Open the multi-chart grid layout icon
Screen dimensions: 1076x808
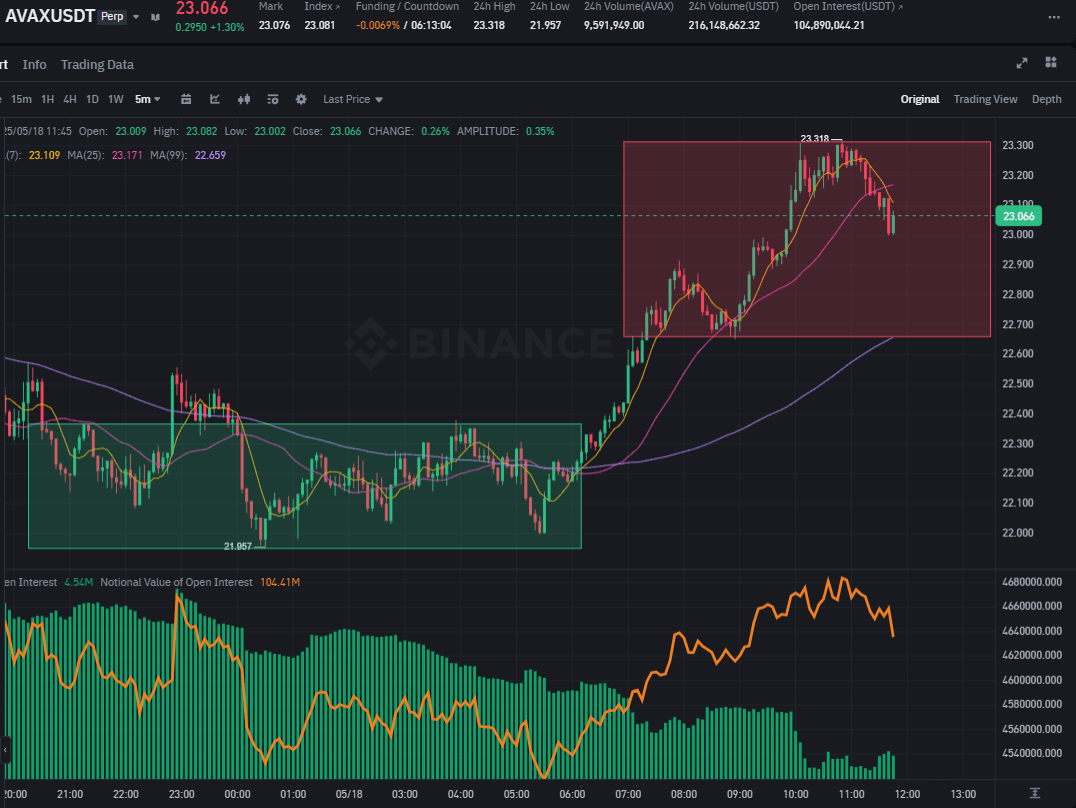click(1051, 62)
